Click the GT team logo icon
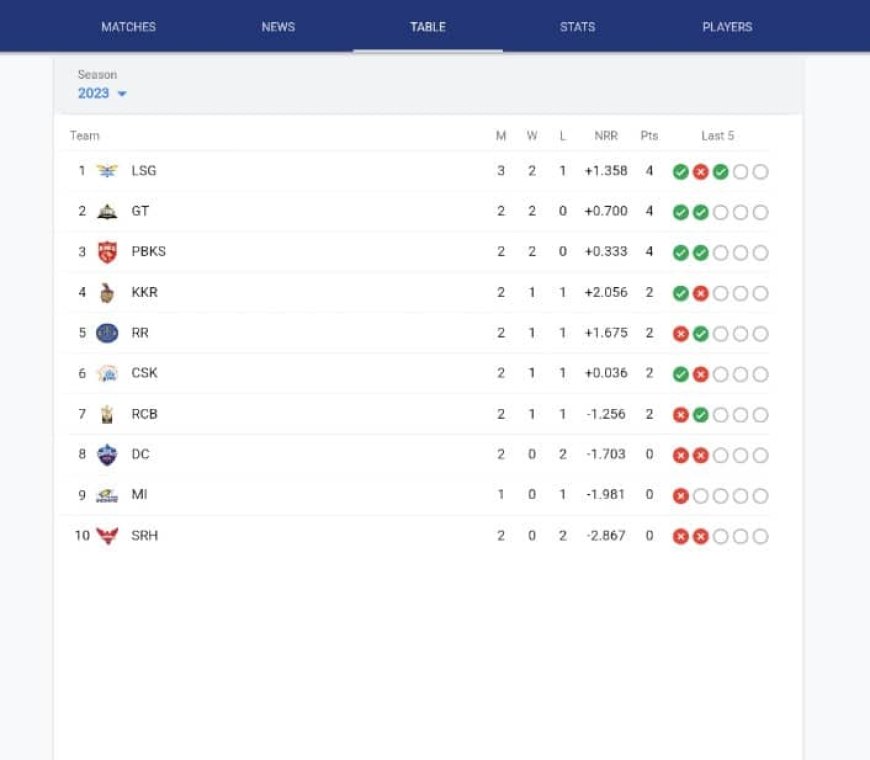Image resolution: width=870 pixels, height=760 pixels. (x=107, y=212)
